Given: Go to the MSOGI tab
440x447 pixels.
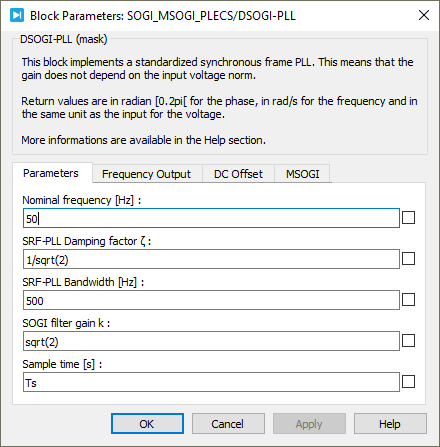Looking at the screenshot, I should pyautogui.click(x=302, y=174).
